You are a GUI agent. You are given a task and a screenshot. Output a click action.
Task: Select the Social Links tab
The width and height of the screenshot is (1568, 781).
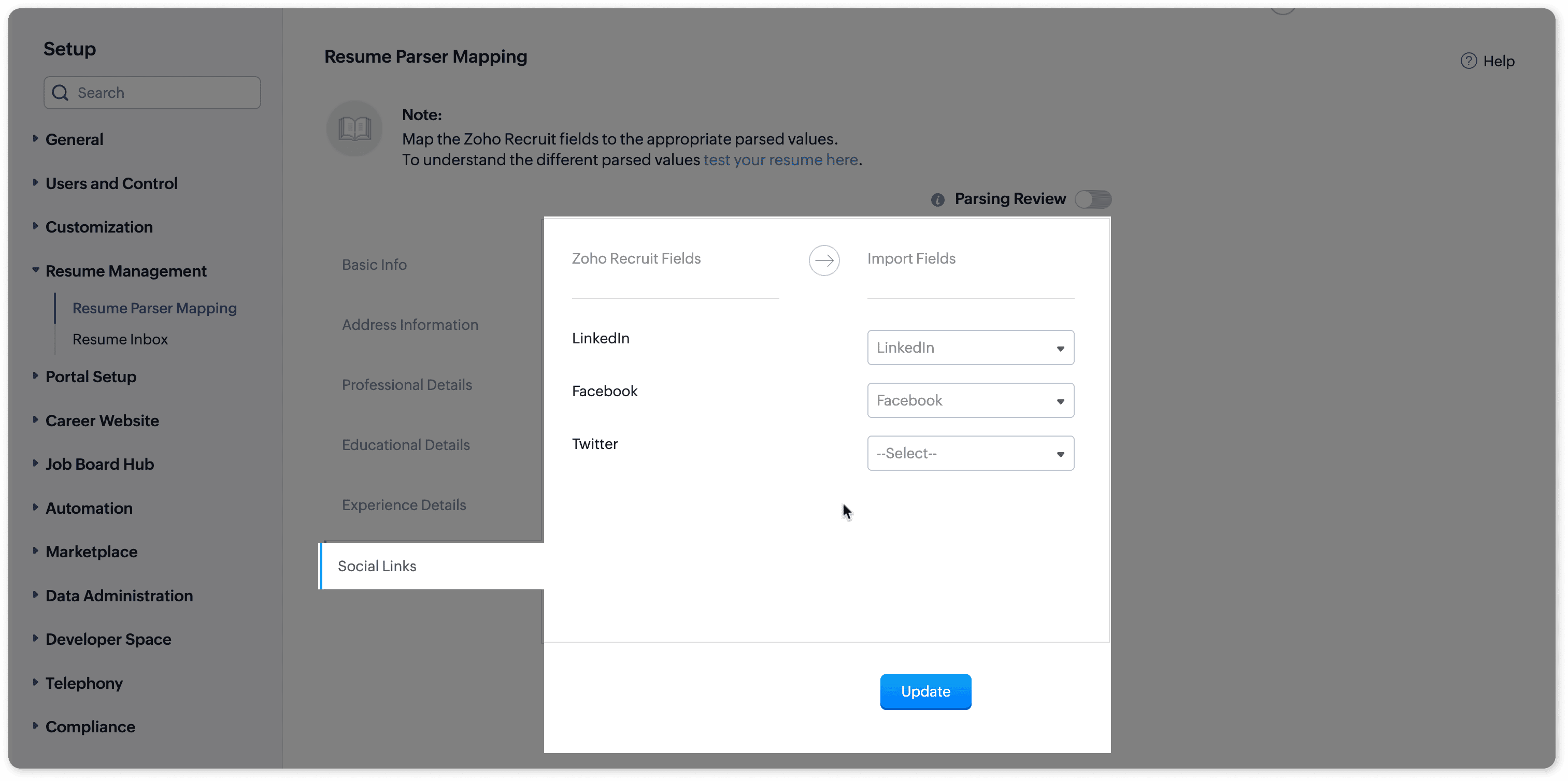(432, 566)
